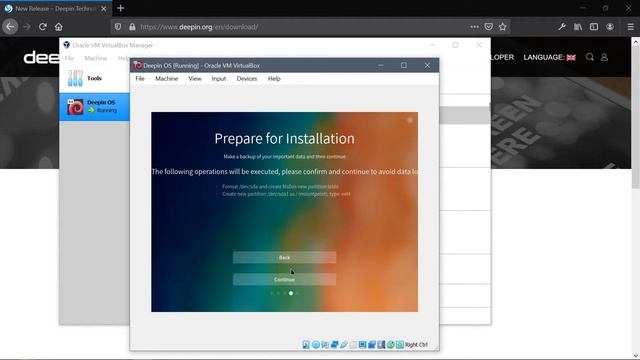
Task: Click the search magnifier on Deepin website
Action: click(x=590, y=57)
